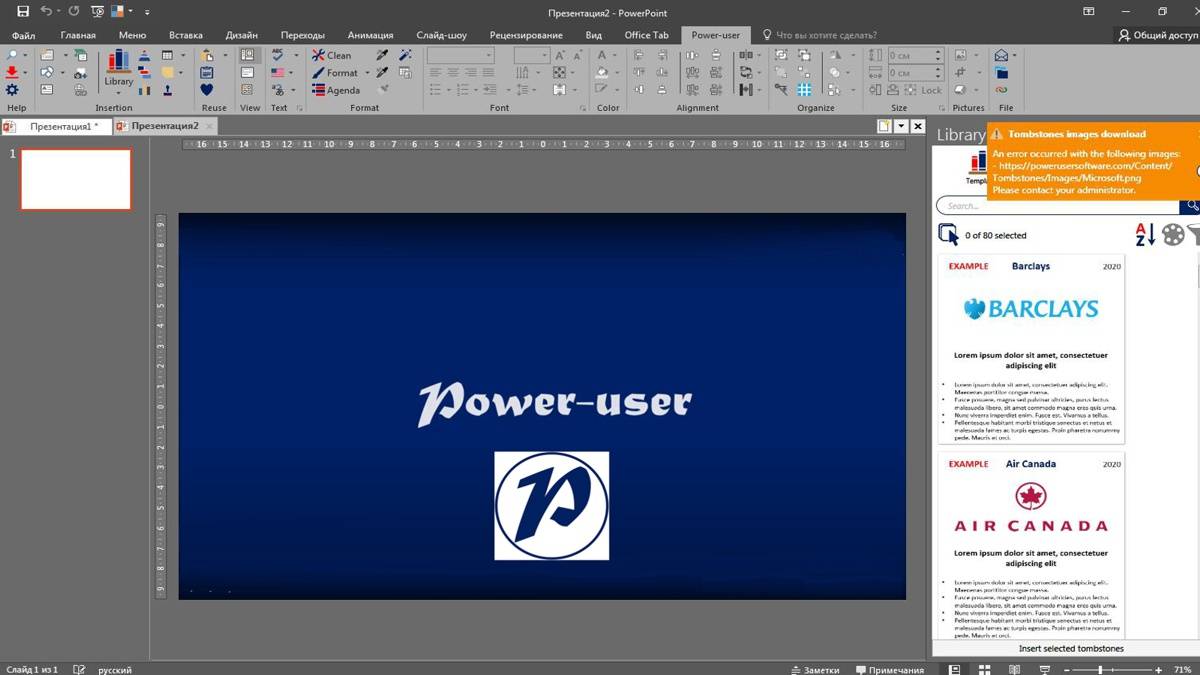Click Insert selected tombstones button
The height and width of the screenshot is (675, 1200).
1071,648
